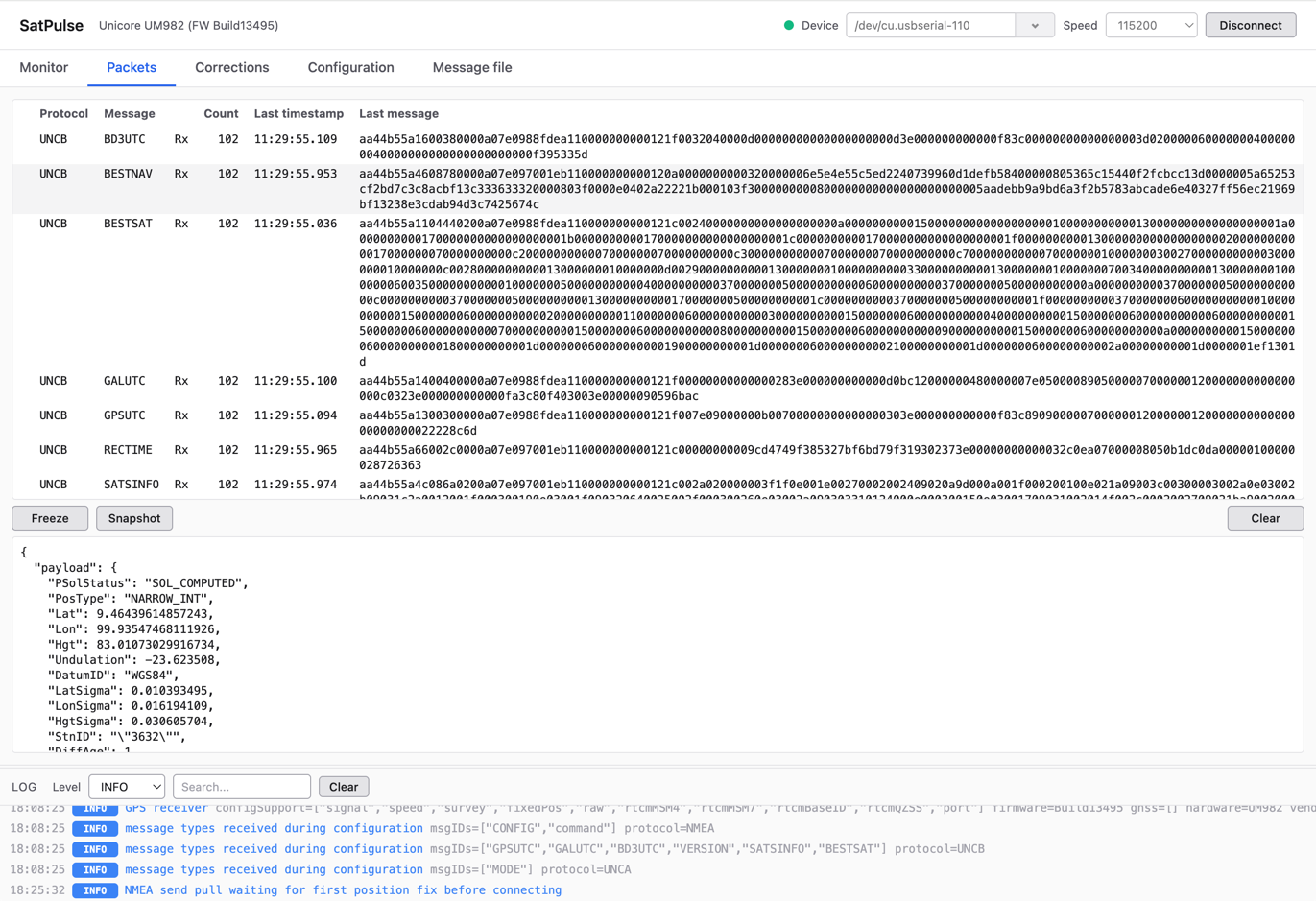The height and width of the screenshot is (901, 1316).
Task: Click the green connection status indicator
Action: (789, 26)
